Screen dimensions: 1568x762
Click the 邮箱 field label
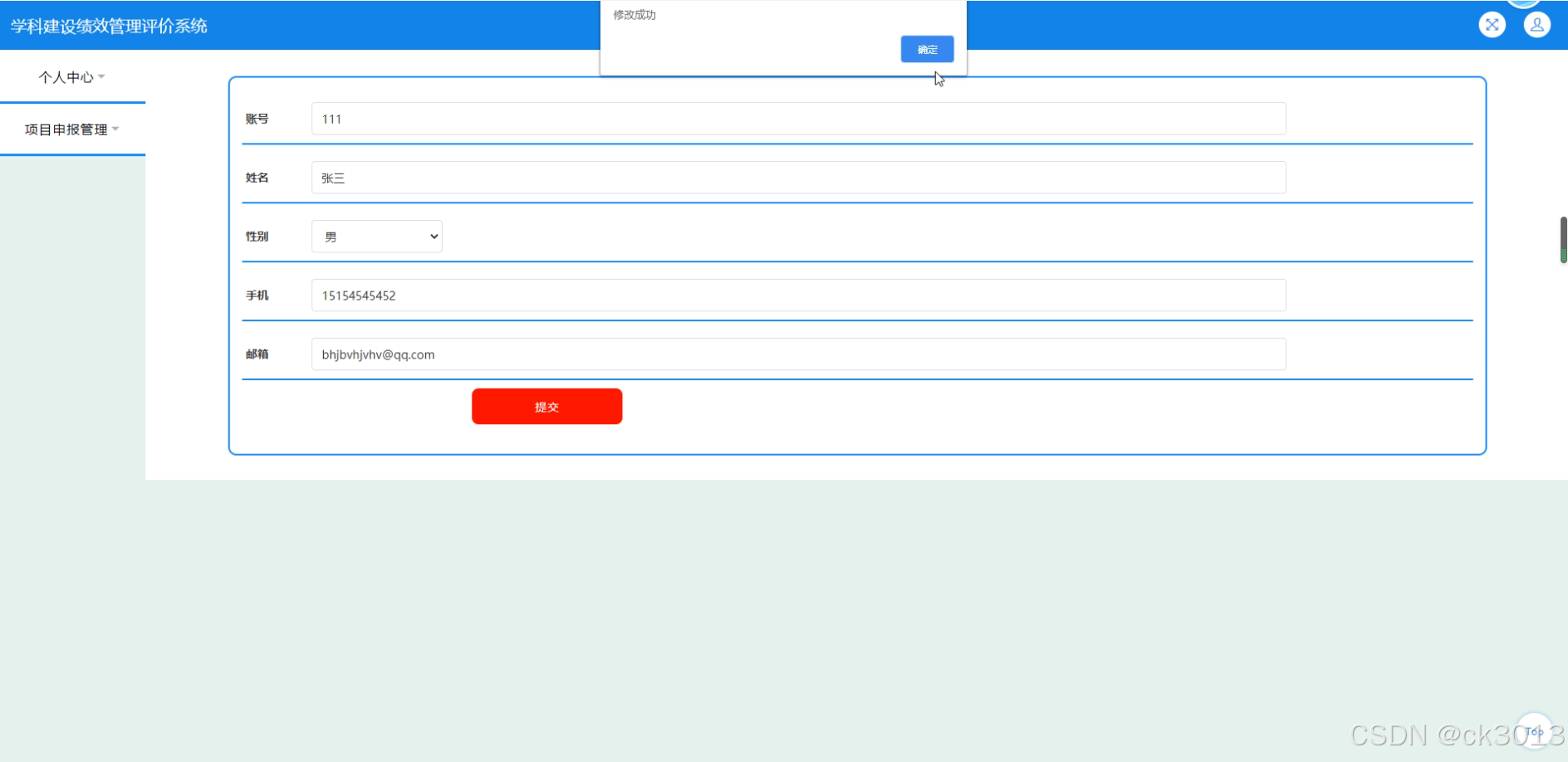pos(257,354)
